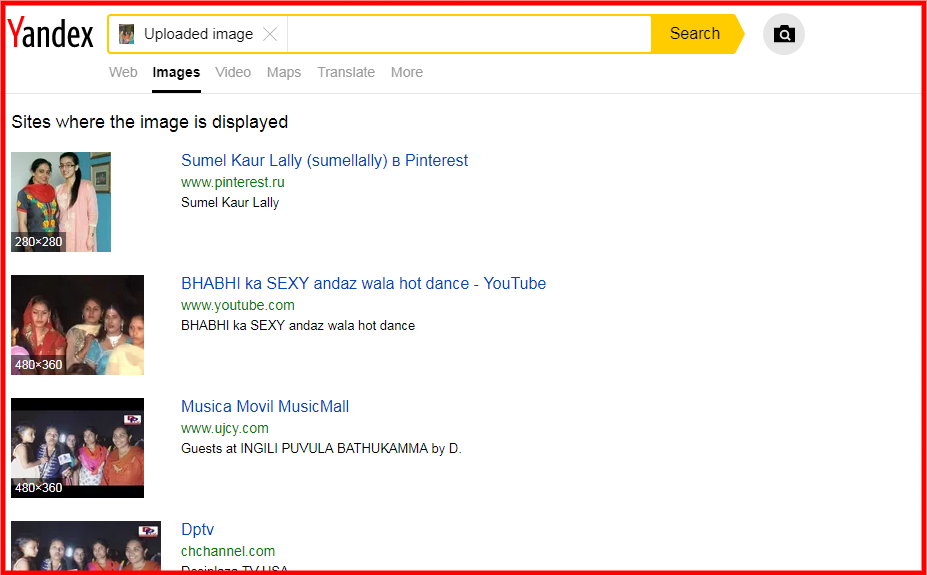
Task: Click 'Uploaded image' label in search box
Action: point(199,34)
